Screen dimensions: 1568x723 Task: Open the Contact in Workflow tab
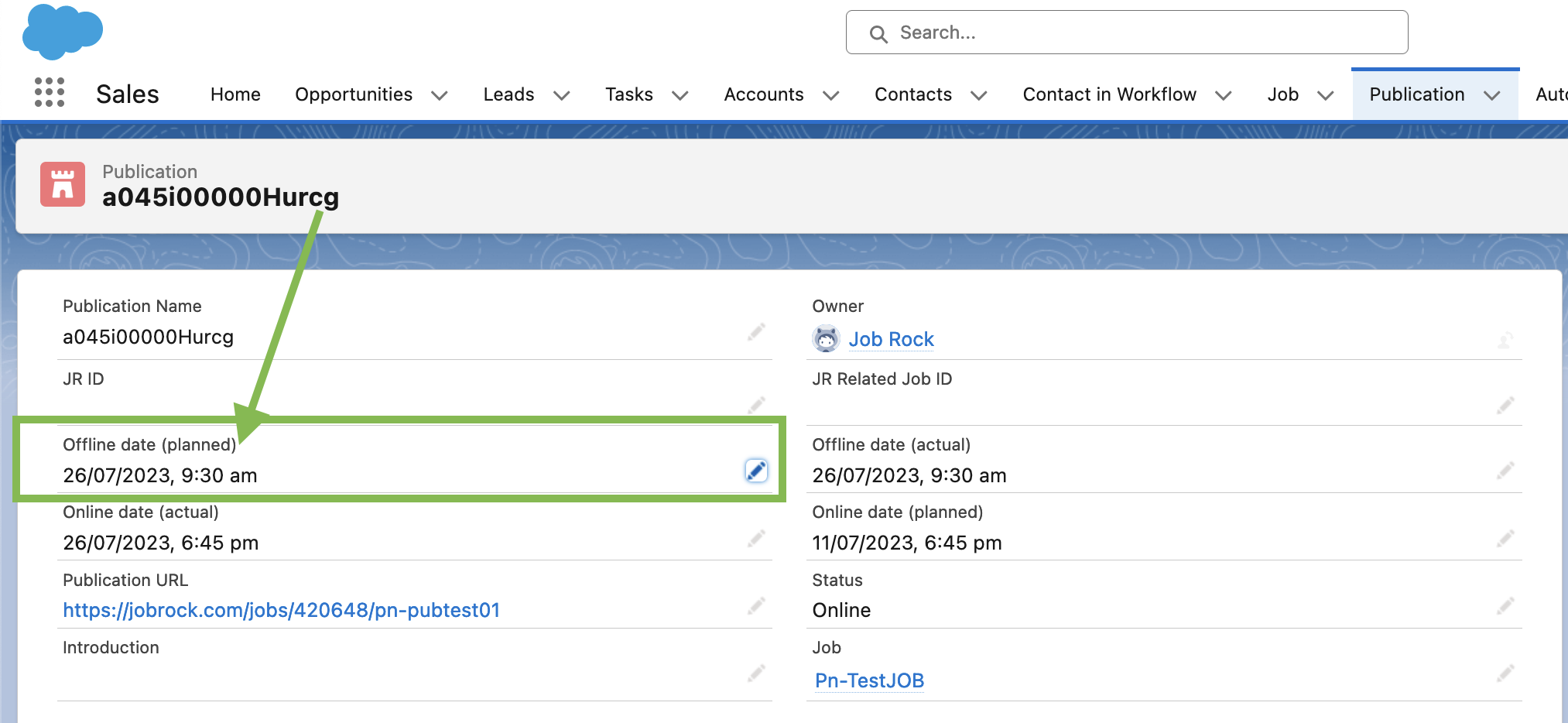1110,94
